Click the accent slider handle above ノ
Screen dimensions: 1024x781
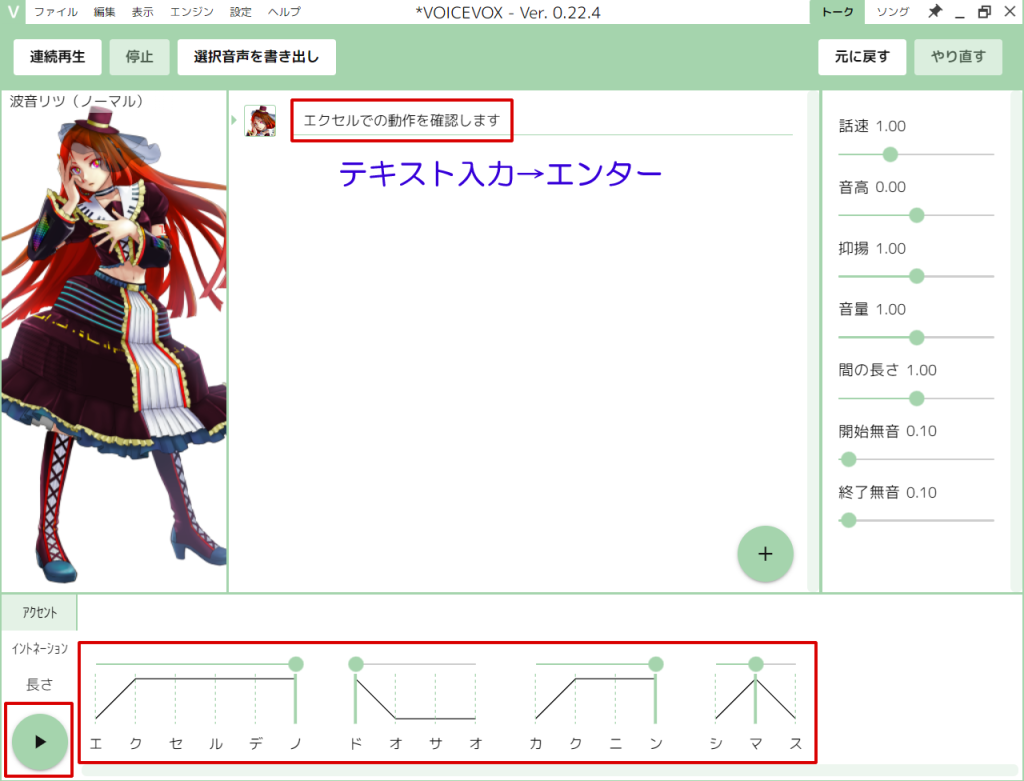click(295, 664)
